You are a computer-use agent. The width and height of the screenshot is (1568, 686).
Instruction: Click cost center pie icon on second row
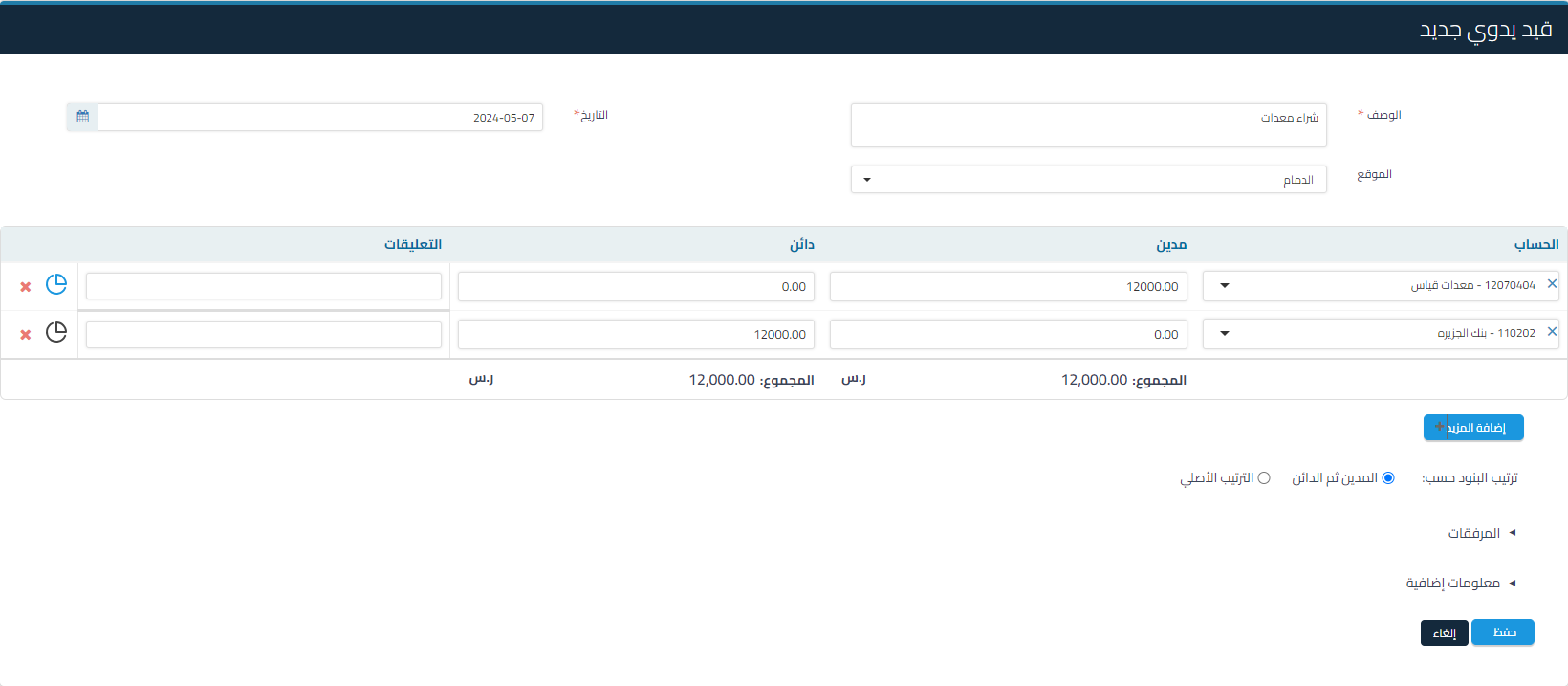pyautogui.click(x=56, y=332)
